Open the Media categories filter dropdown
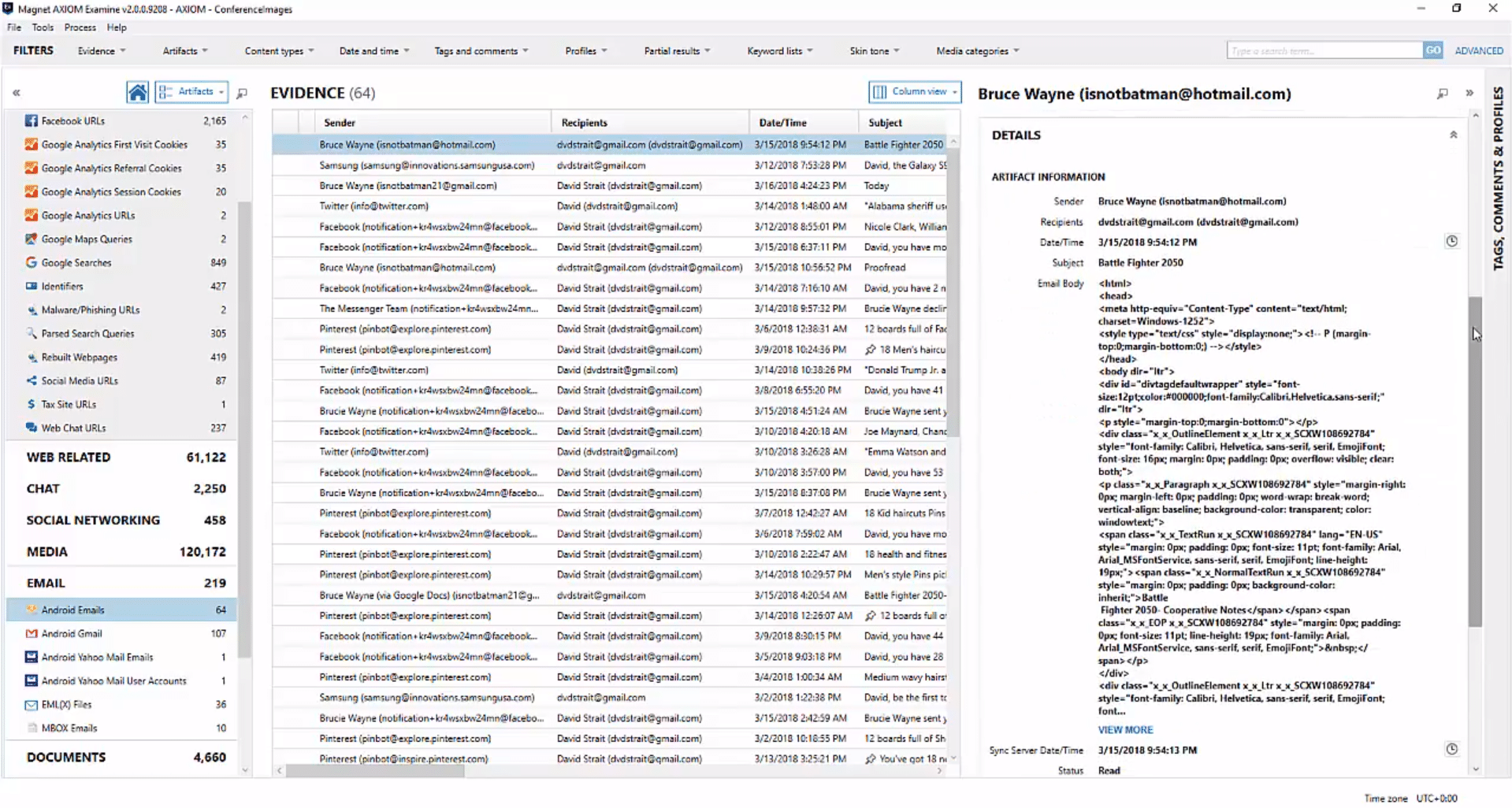The width and height of the screenshot is (1512, 808). pyautogui.click(x=977, y=50)
